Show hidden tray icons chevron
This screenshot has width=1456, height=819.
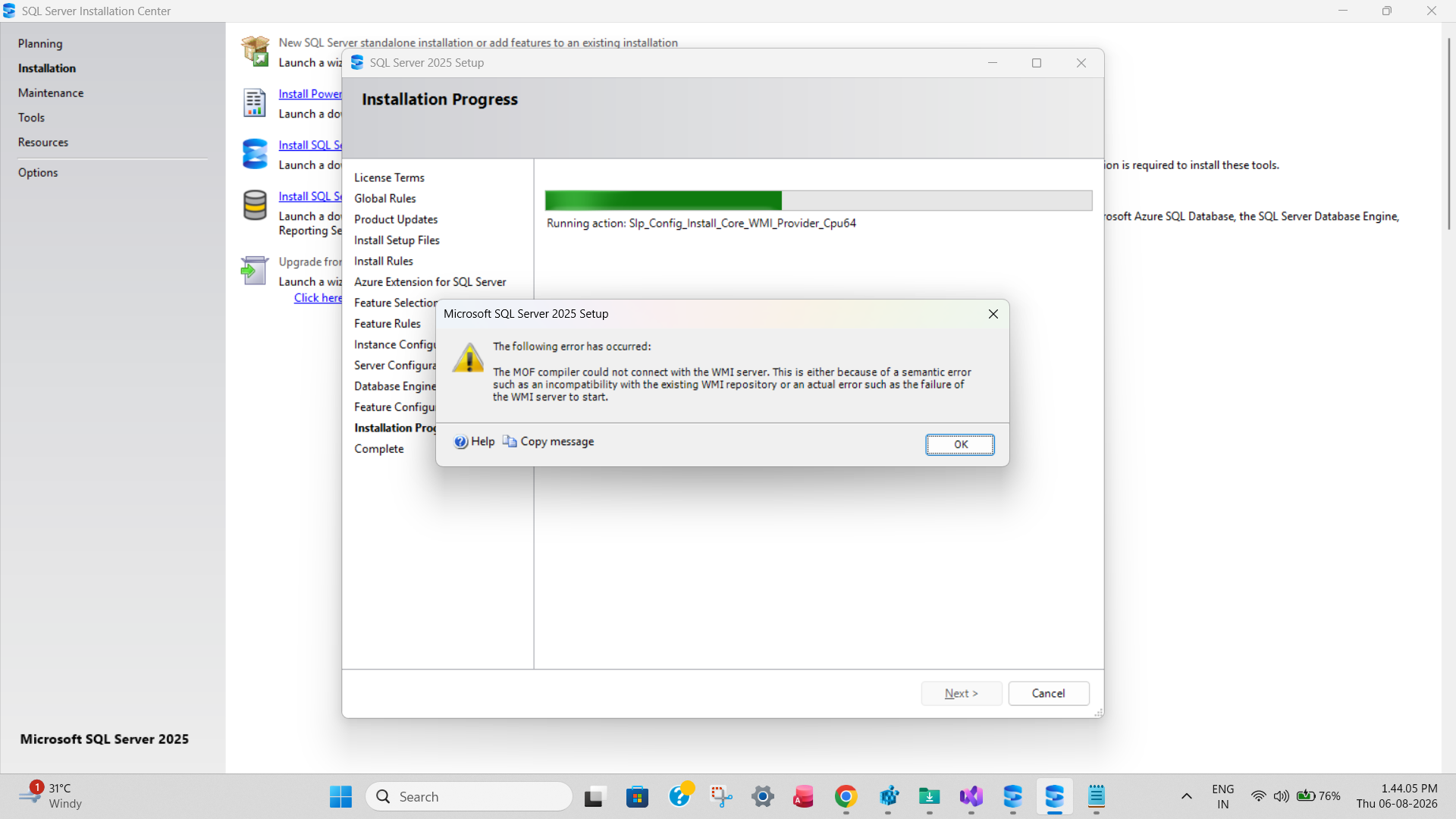coord(1187,796)
